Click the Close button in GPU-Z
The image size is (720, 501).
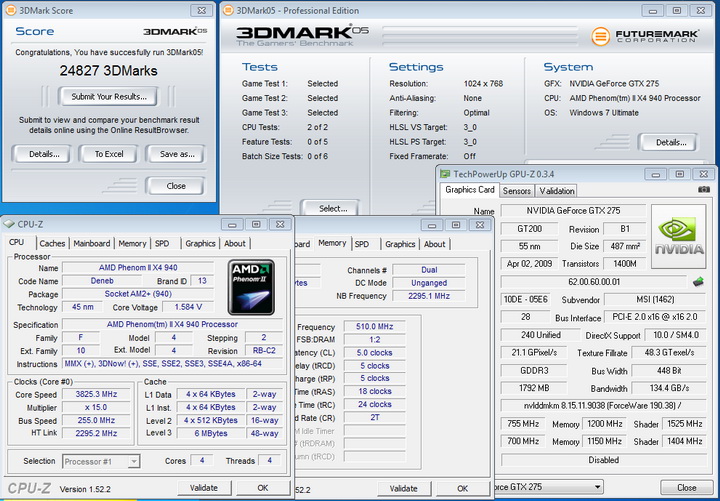tap(686, 487)
